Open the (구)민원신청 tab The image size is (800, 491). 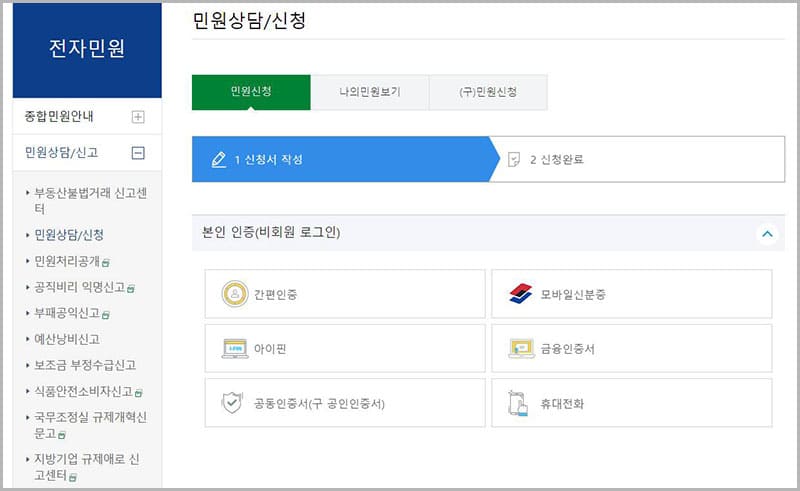tap(488, 92)
